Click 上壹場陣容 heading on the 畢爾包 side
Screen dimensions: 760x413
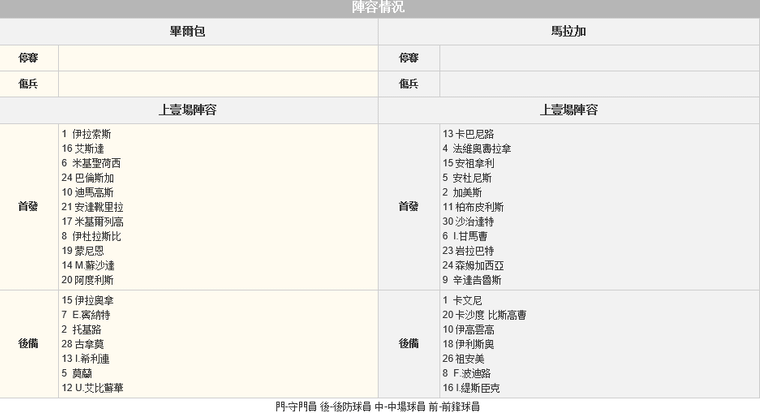tap(188, 110)
